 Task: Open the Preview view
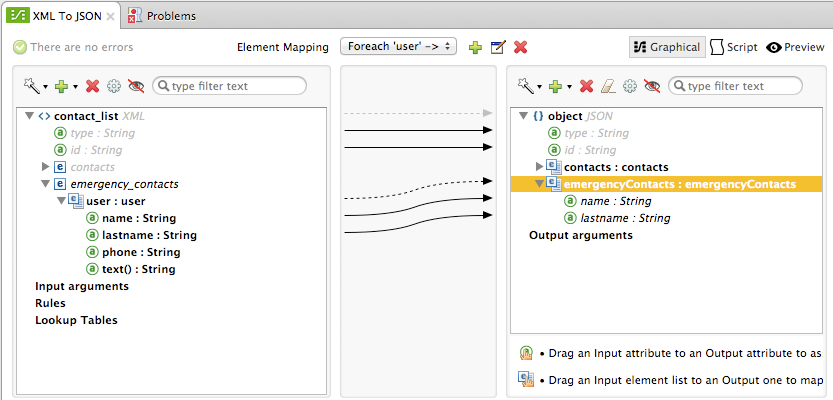[x=795, y=47]
